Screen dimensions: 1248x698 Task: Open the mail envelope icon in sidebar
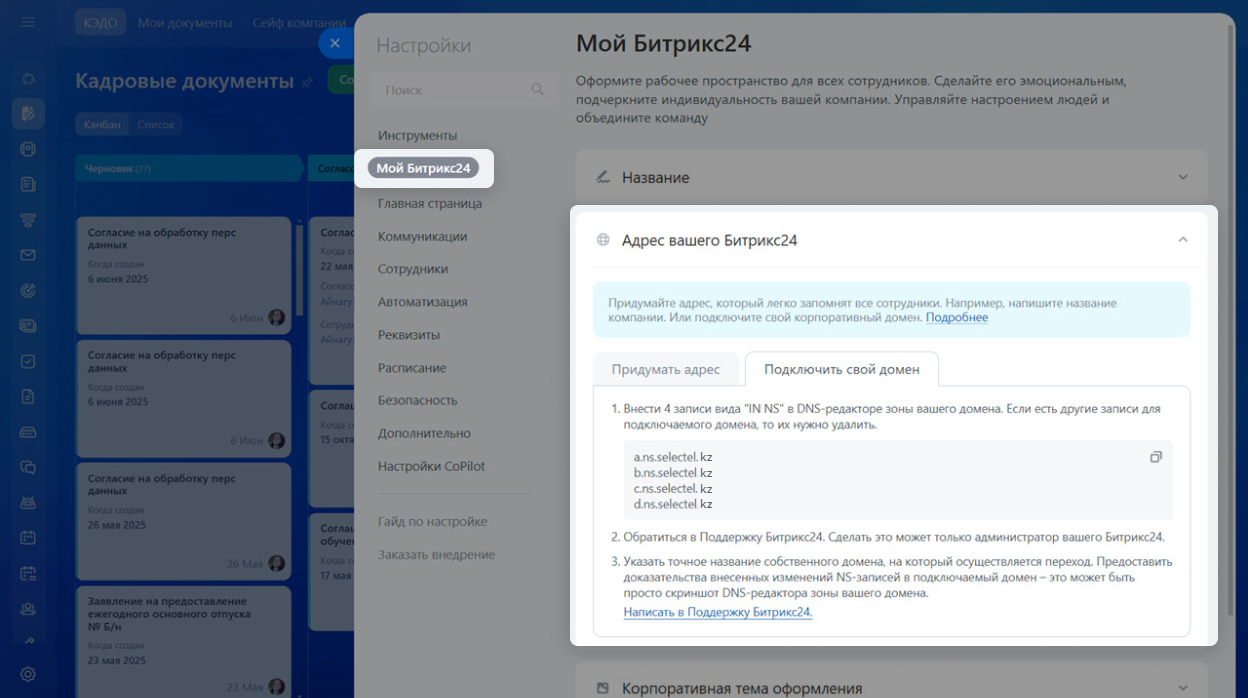pos(28,255)
